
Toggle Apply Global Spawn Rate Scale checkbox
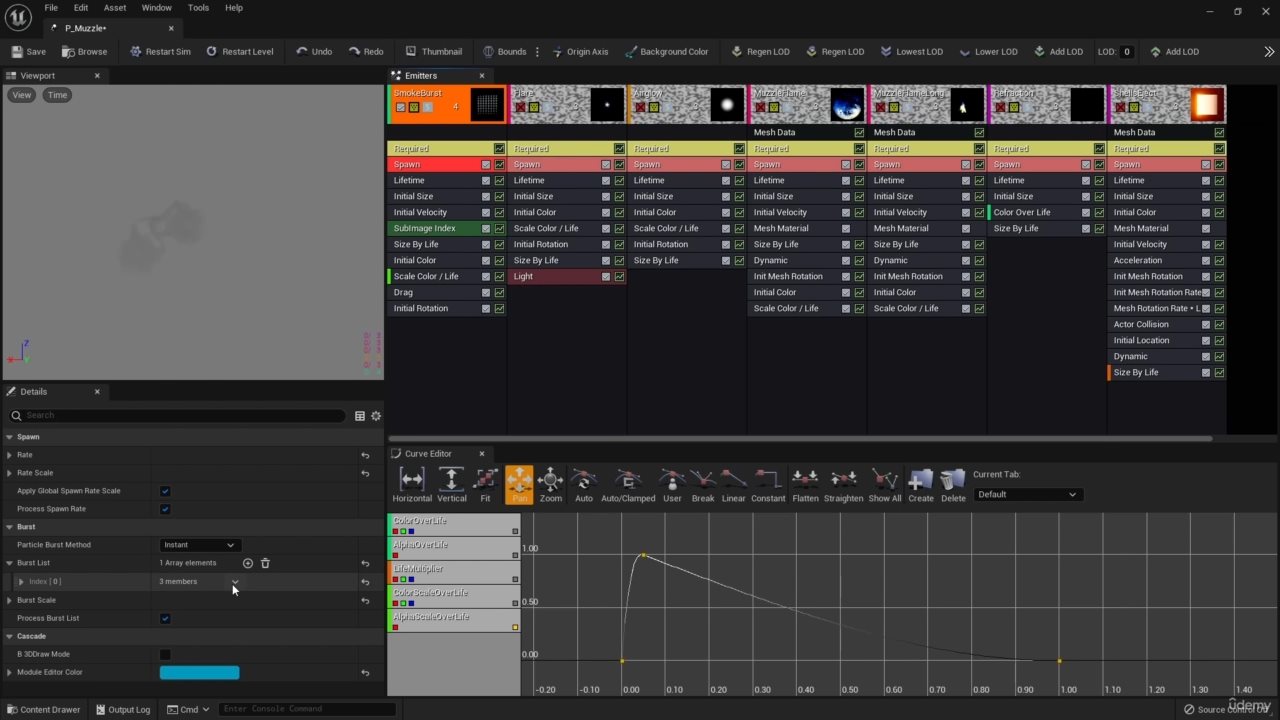(x=165, y=491)
